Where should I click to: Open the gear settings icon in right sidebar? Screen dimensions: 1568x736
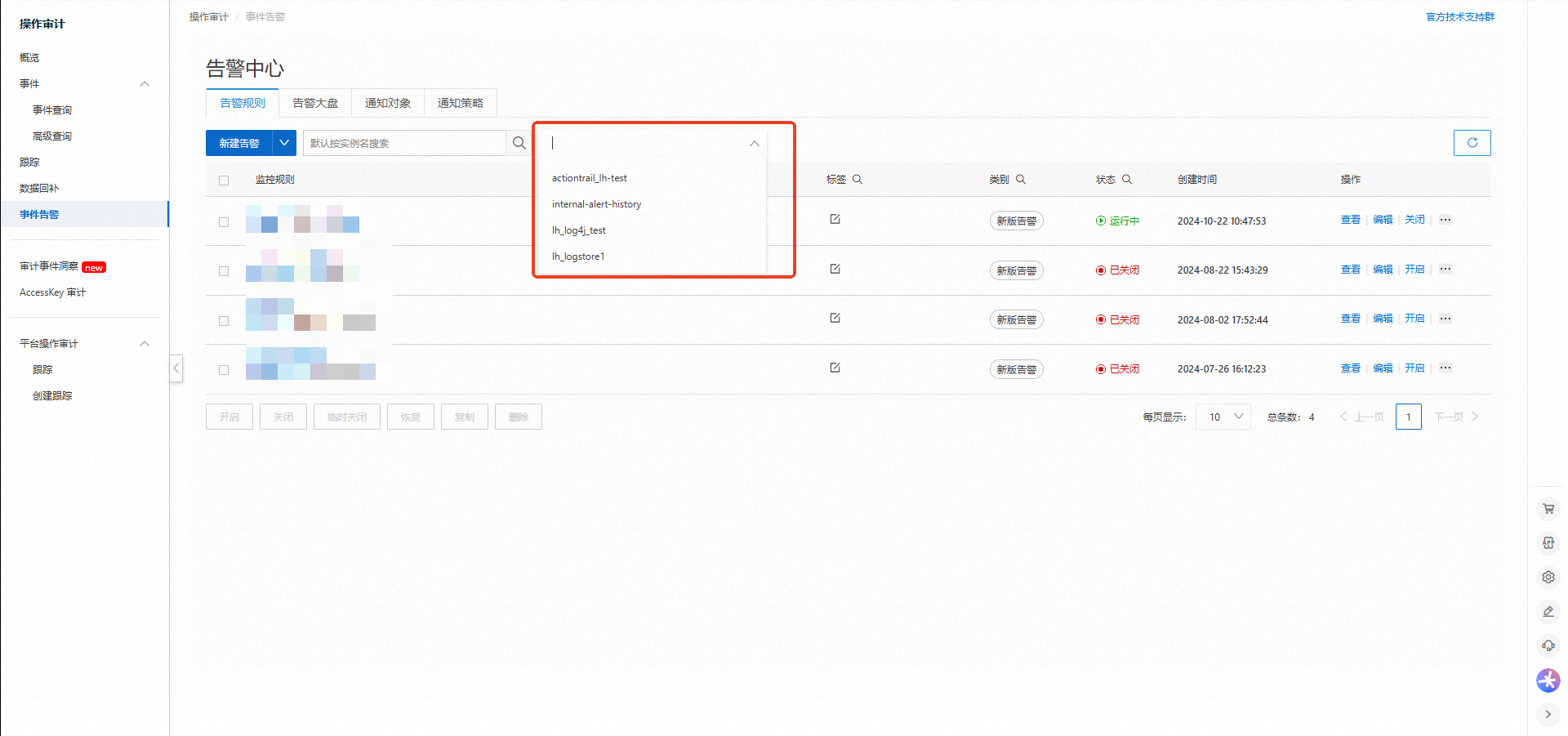click(x=1548, y=578)
